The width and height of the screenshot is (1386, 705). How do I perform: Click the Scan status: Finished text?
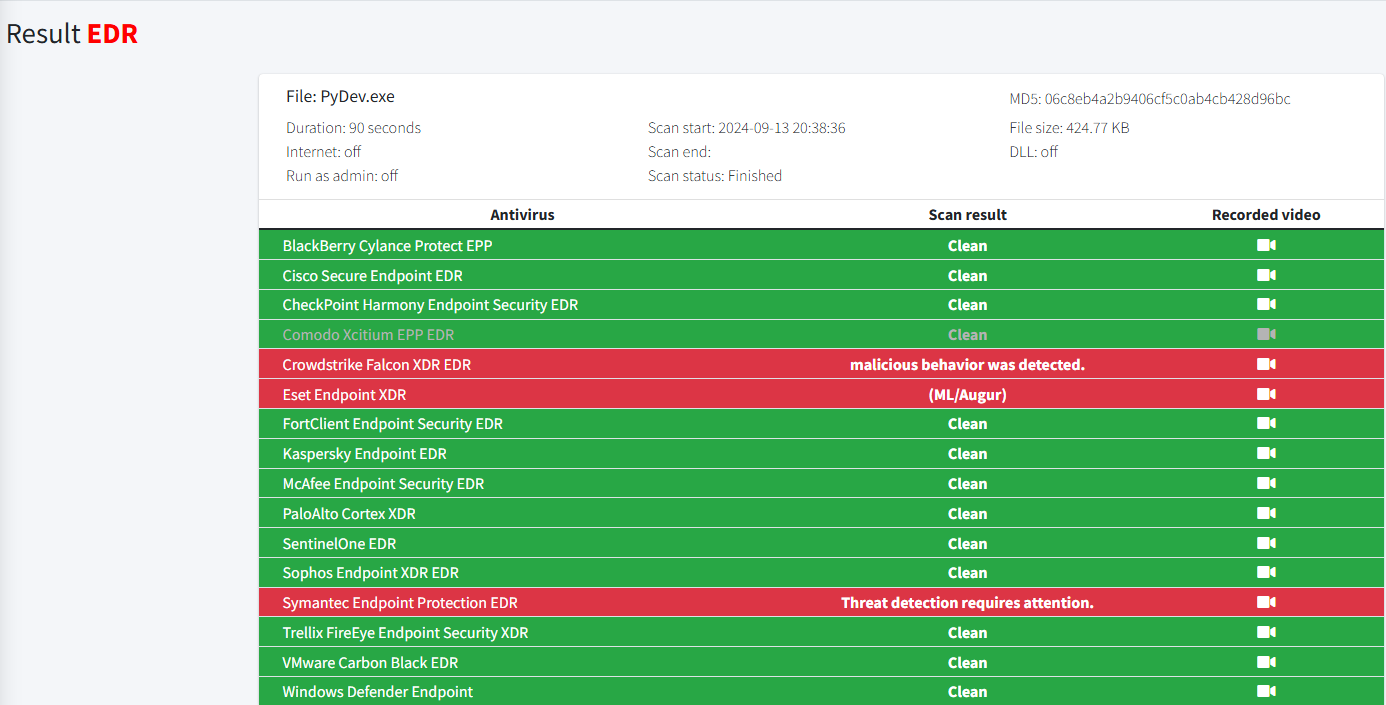point(715,176)
